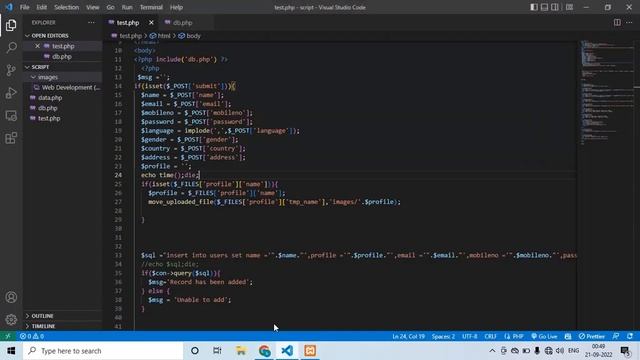Open the View menu
640x360 pixels.
[x=93, y=7]
